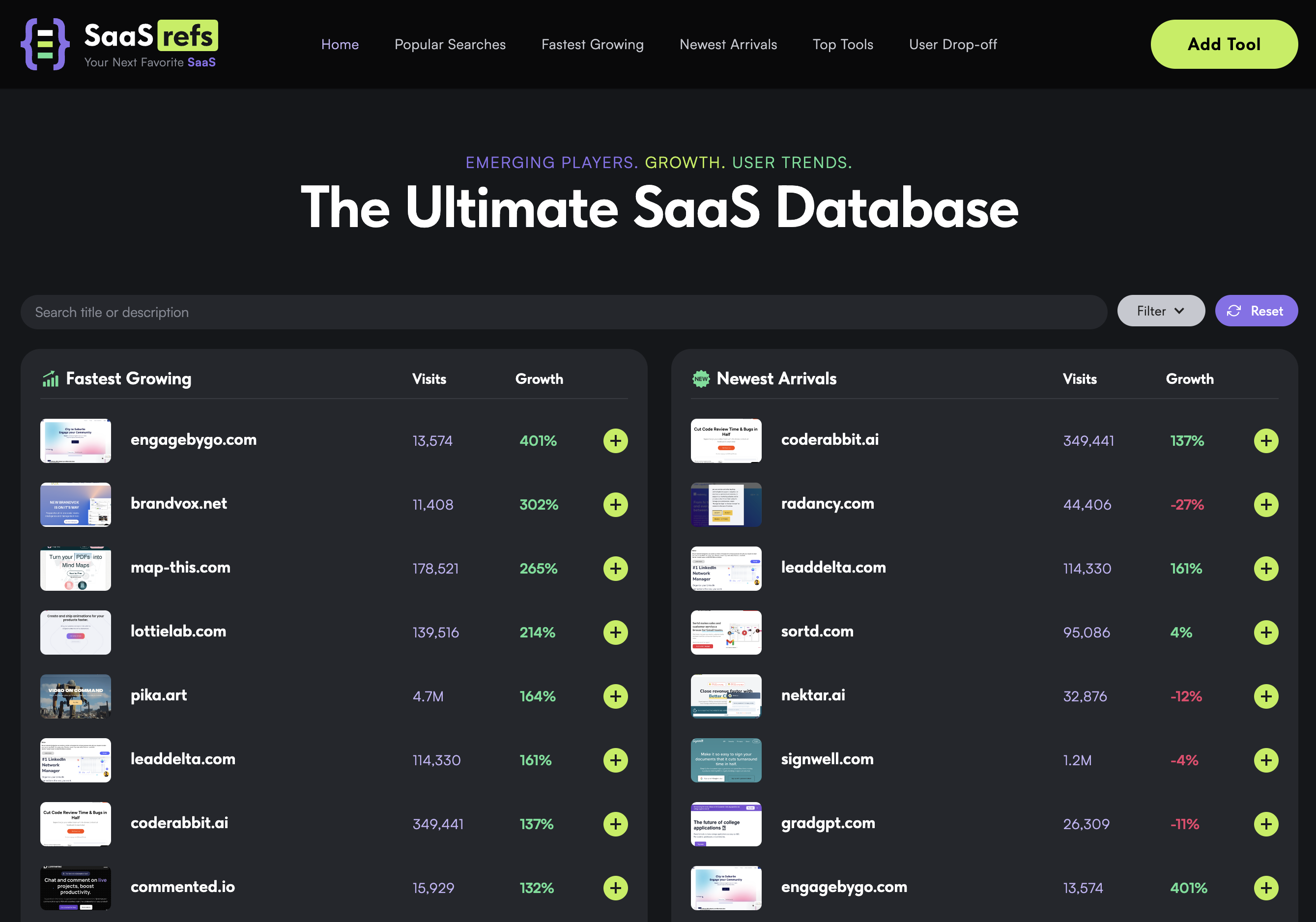Screen dimensions: 1316x922
Task: Navigate to Top Tools
Action: pos(843,44)
